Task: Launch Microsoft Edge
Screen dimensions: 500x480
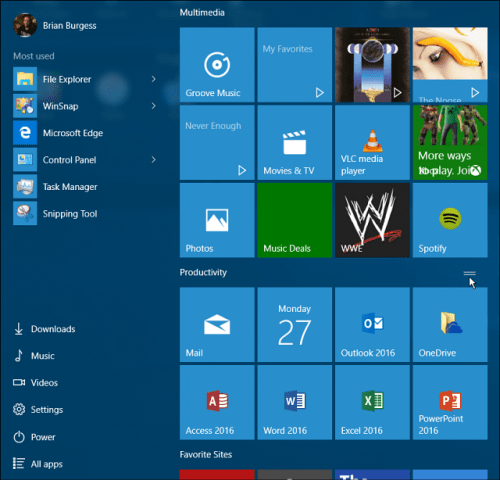Action: coord(85,133)
